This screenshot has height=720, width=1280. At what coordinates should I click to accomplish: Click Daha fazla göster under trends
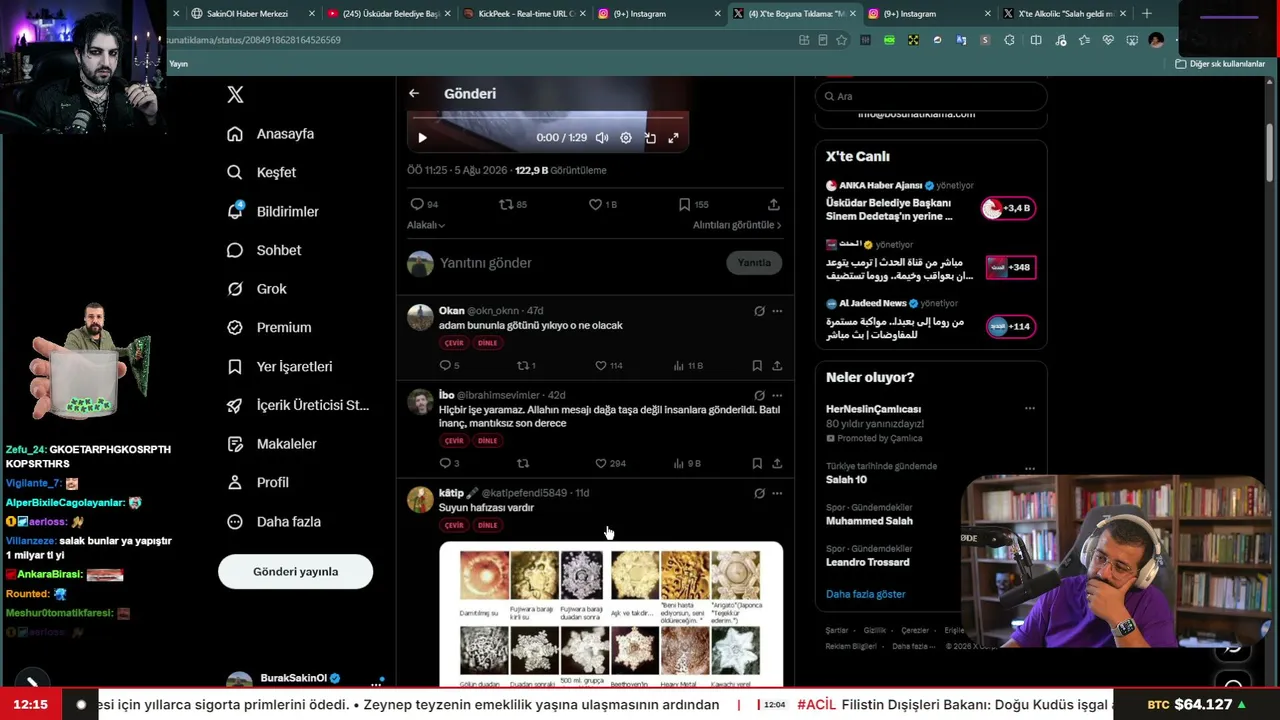point(866,594)
